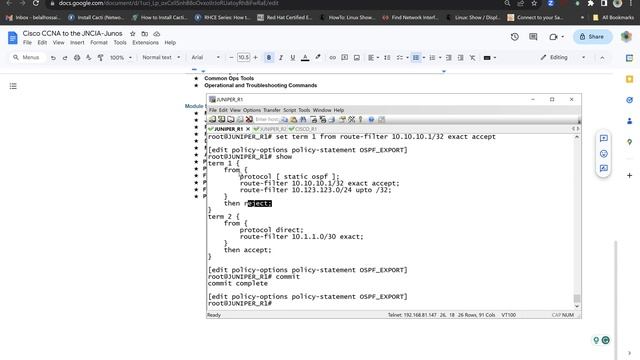Undo the last action in Docs

tap(53, 58)
